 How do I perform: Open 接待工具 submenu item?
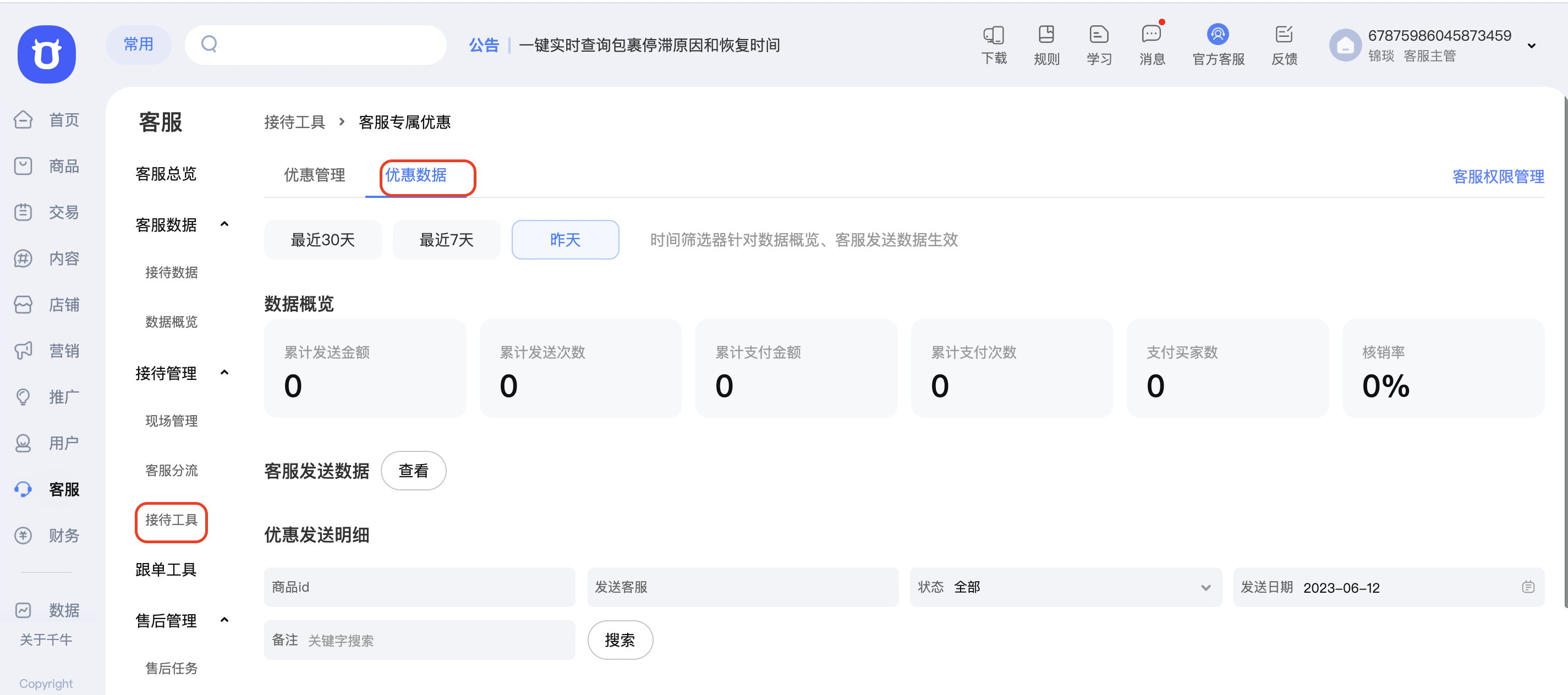point(171,520)
